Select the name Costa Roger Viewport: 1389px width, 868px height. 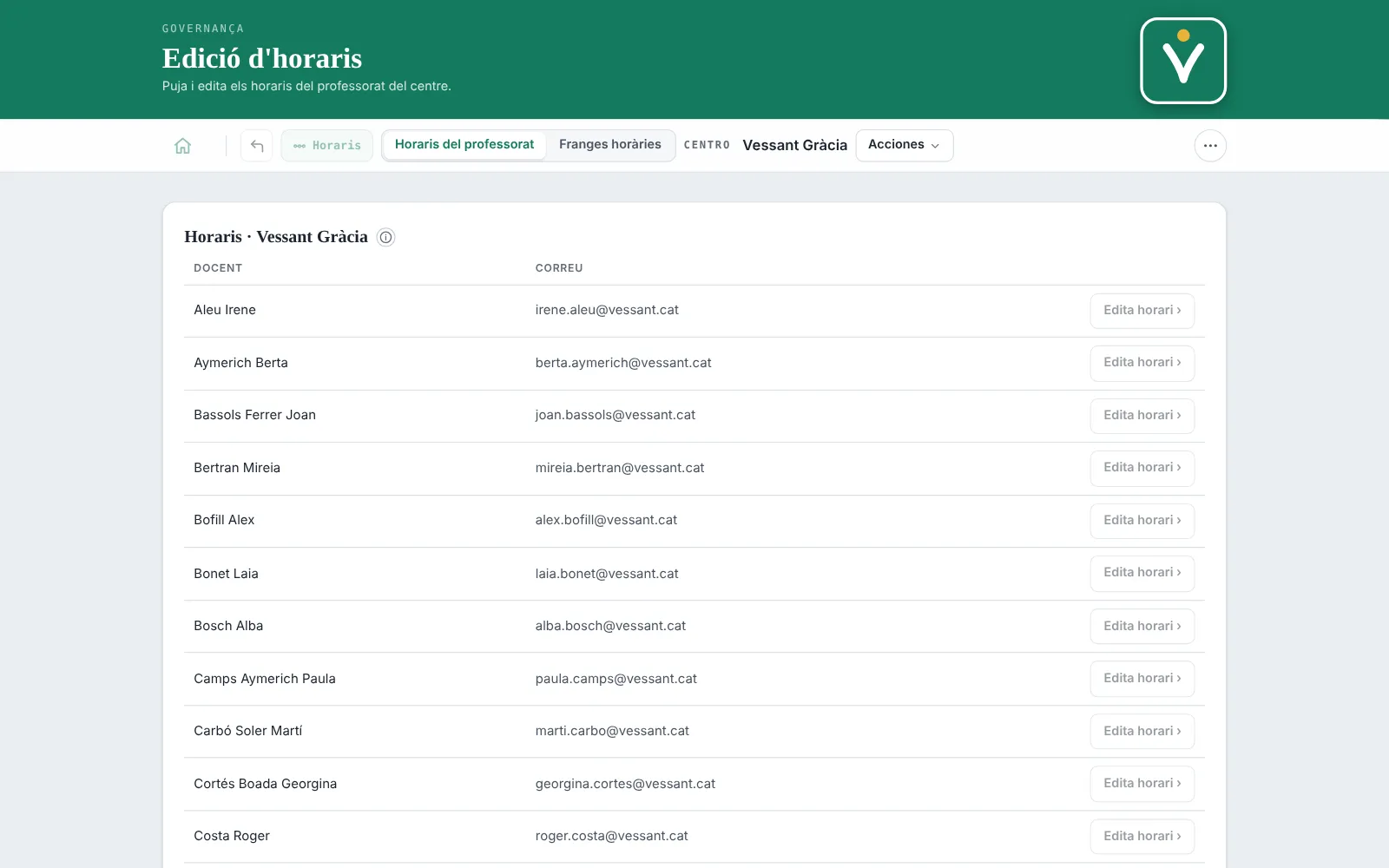(232, 836)
